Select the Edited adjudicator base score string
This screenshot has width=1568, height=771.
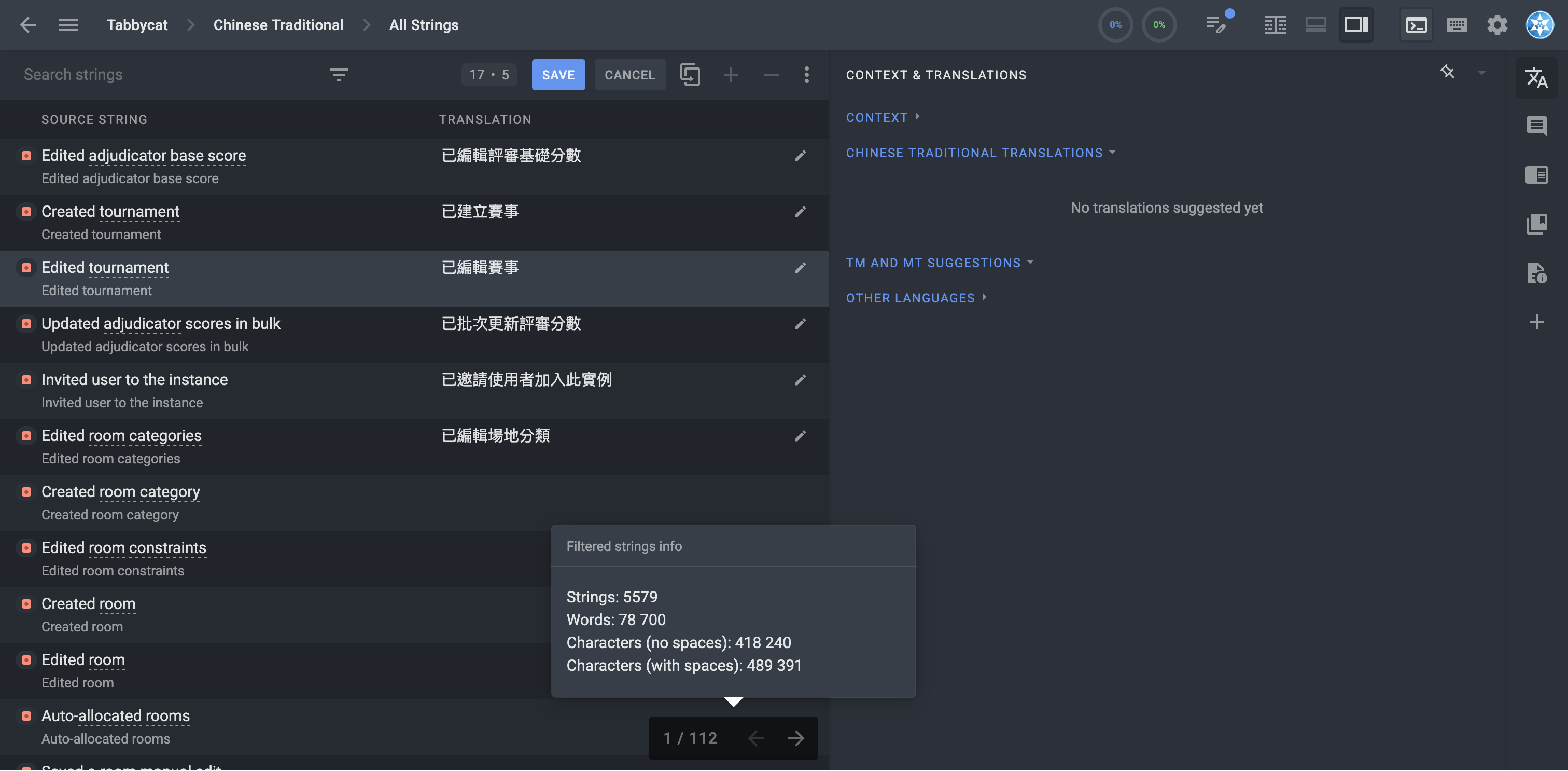tap(144, 155)
